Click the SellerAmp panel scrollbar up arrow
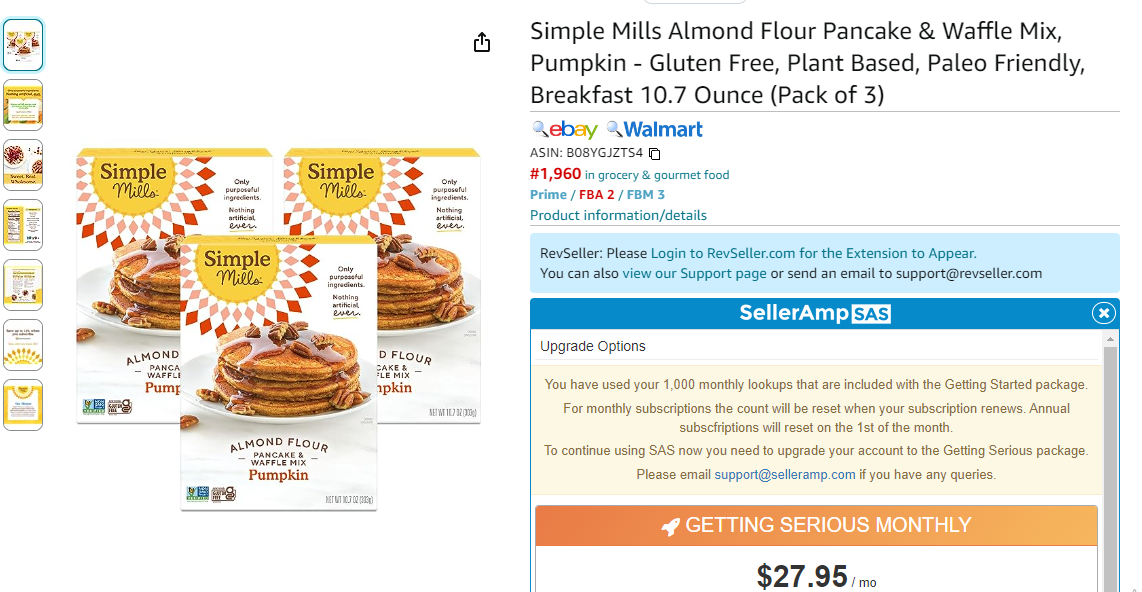1142x592 pixels. coord(1110,339)
